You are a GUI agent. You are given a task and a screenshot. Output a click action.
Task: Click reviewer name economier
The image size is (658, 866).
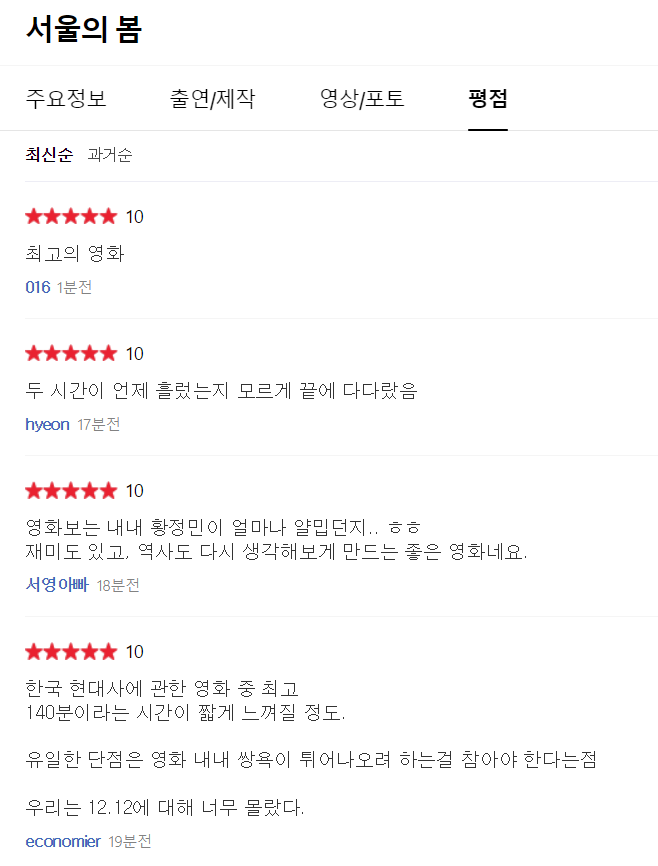62,841
